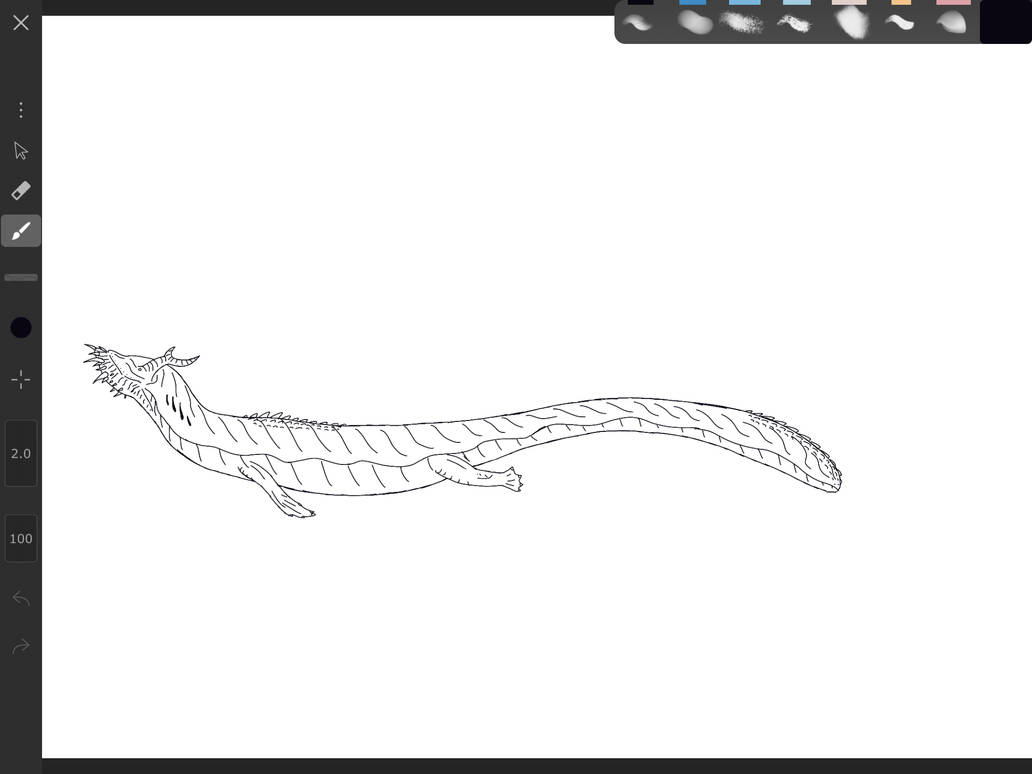
Task: Switch to the Eraser tool
Action: tap(21, 191)
